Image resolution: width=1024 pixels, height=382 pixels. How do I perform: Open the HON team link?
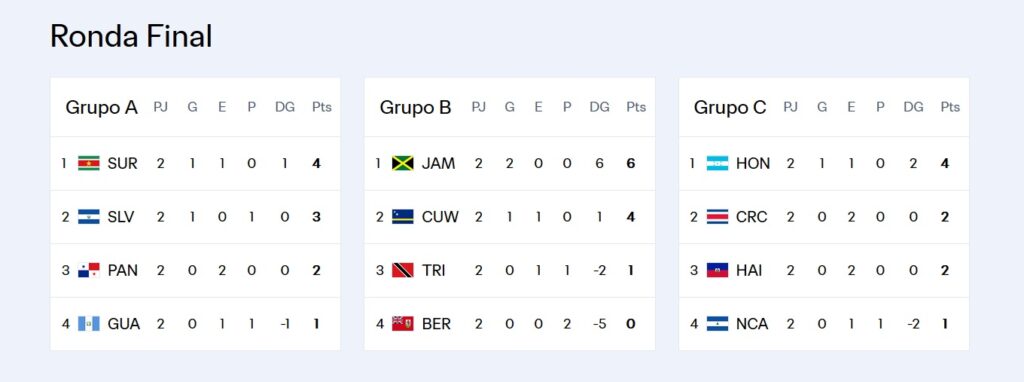pos(753,163)
